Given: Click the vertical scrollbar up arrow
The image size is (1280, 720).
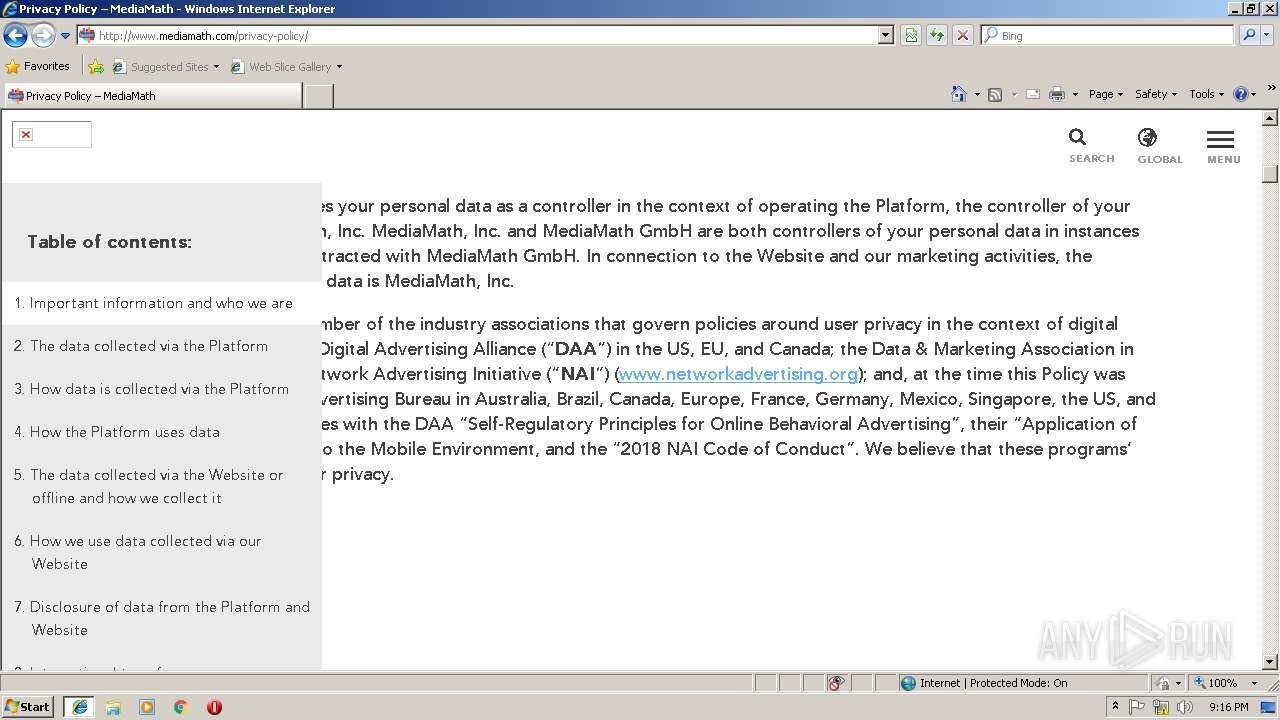Looking at the screenshot, I should 1270,118.
